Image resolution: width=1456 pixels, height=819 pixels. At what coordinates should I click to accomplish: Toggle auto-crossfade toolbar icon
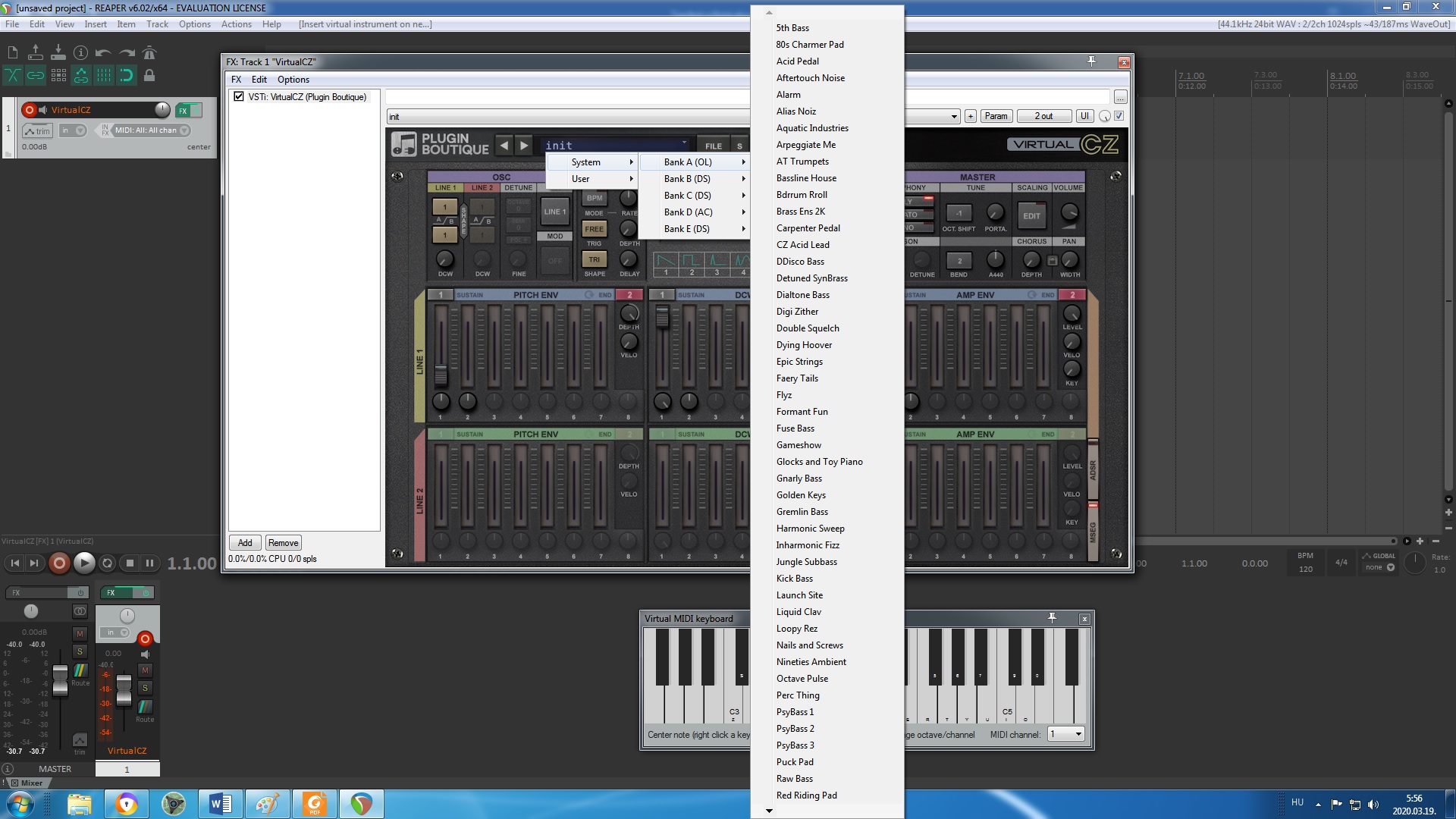pos(13,75)
